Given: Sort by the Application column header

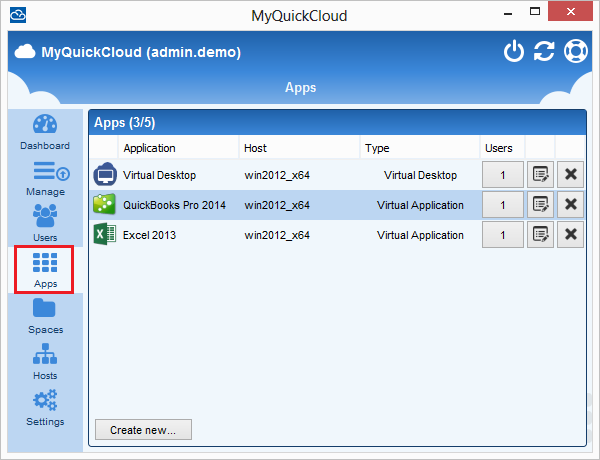Looking at the screenshot, I should [x=178, y=148].
